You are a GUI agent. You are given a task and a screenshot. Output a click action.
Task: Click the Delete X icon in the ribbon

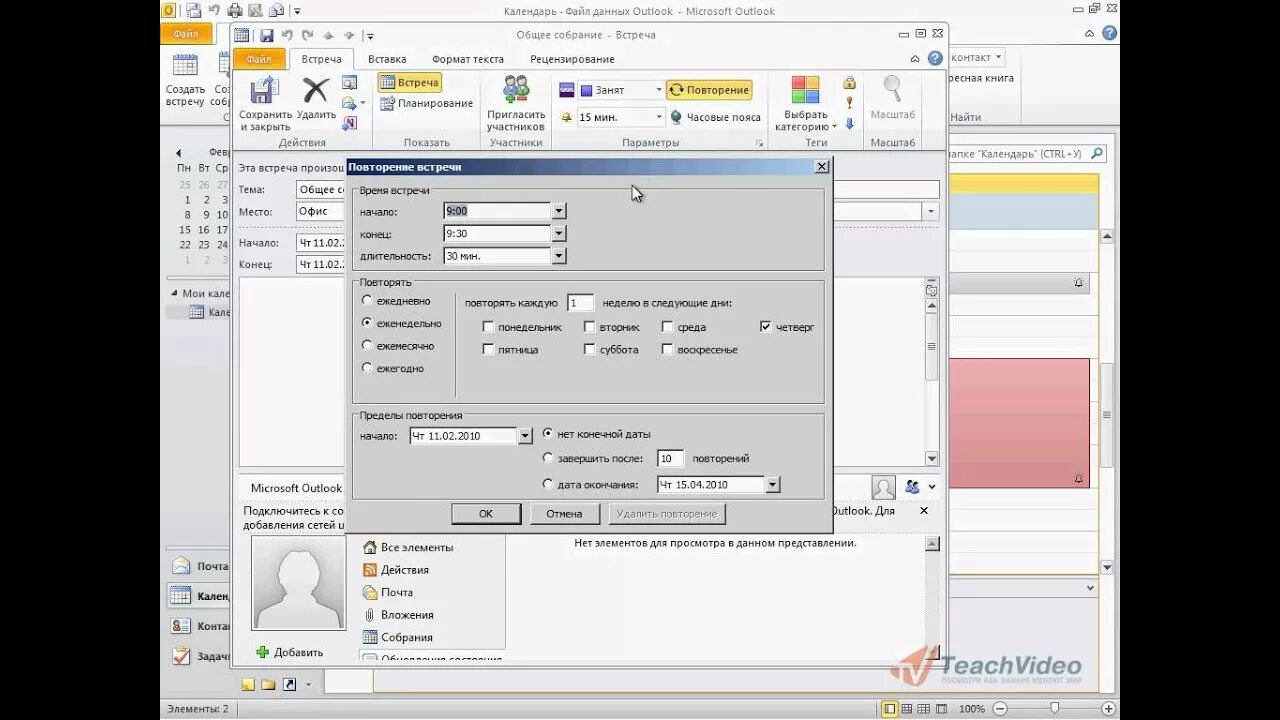click(x=316, y=91)
